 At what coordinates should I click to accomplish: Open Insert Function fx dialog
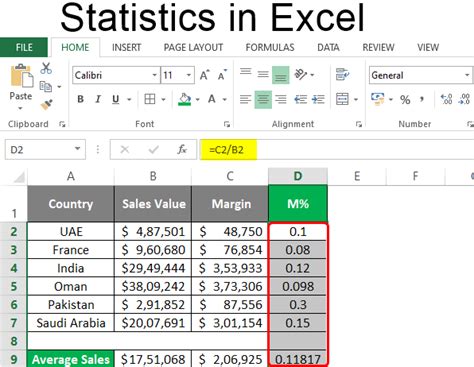pyautogui.click(x=182, y=150)
